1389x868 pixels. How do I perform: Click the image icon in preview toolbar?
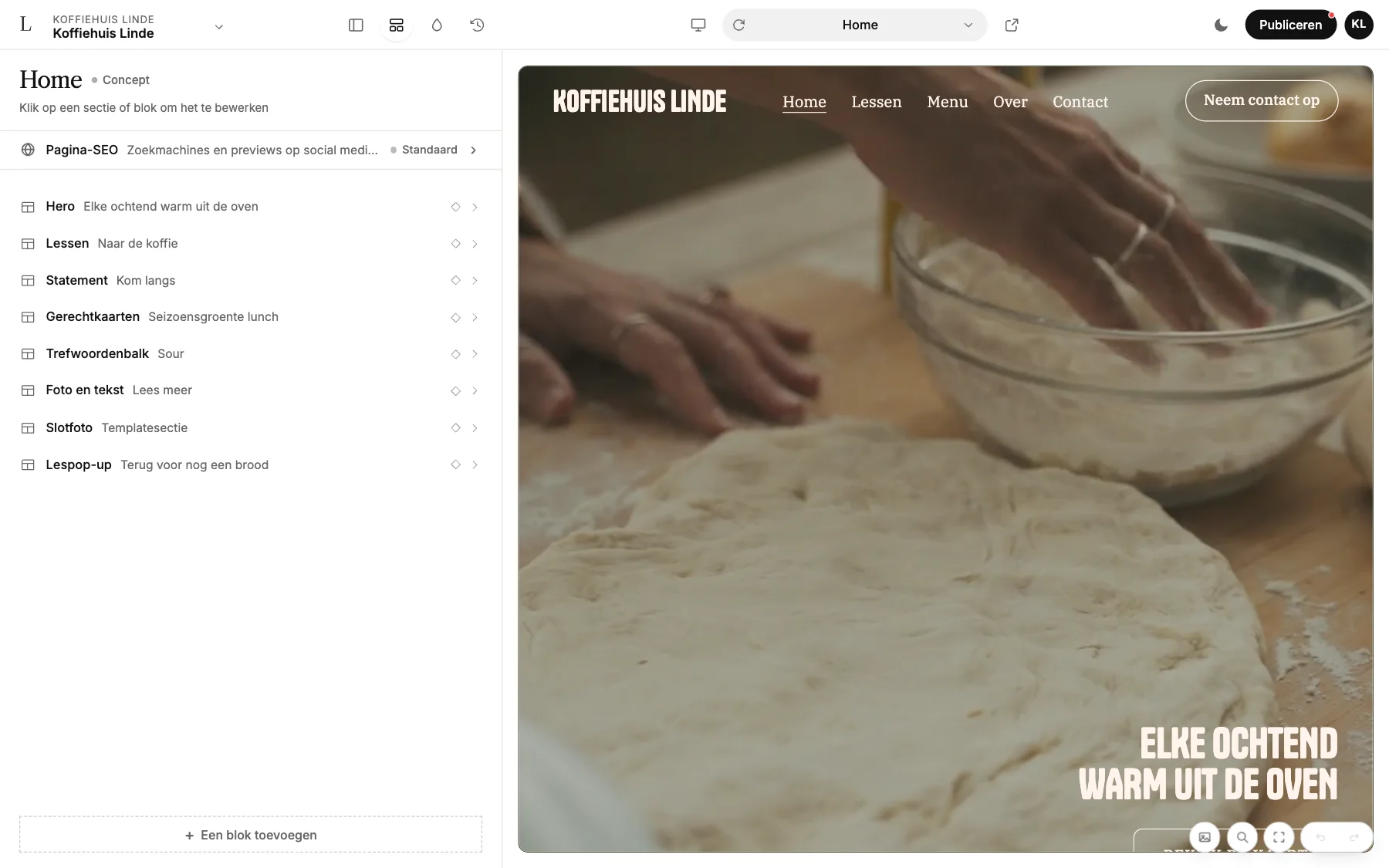click(x=1205, y=837)
